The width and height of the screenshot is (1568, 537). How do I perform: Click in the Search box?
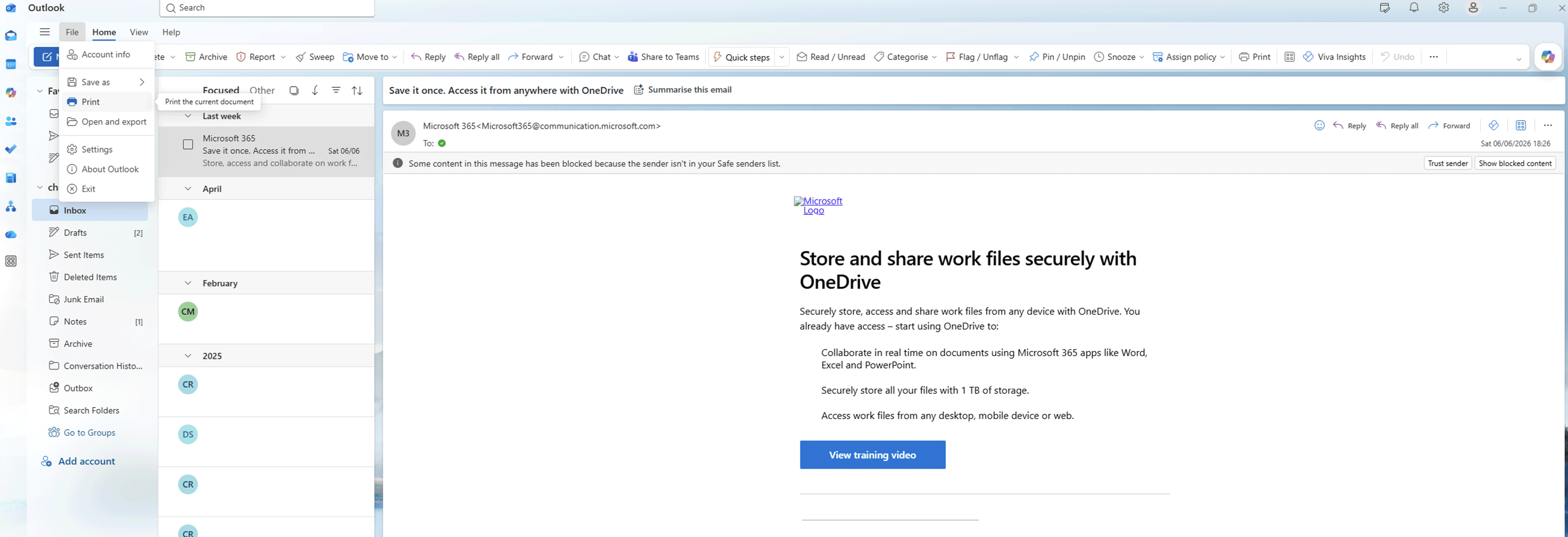(267, 8)
